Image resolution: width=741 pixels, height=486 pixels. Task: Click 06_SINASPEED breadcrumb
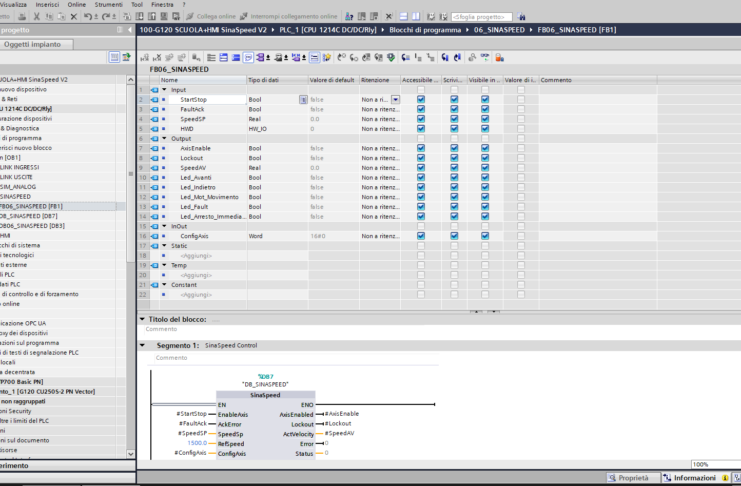pyautogui.click(x=499, y=30)
